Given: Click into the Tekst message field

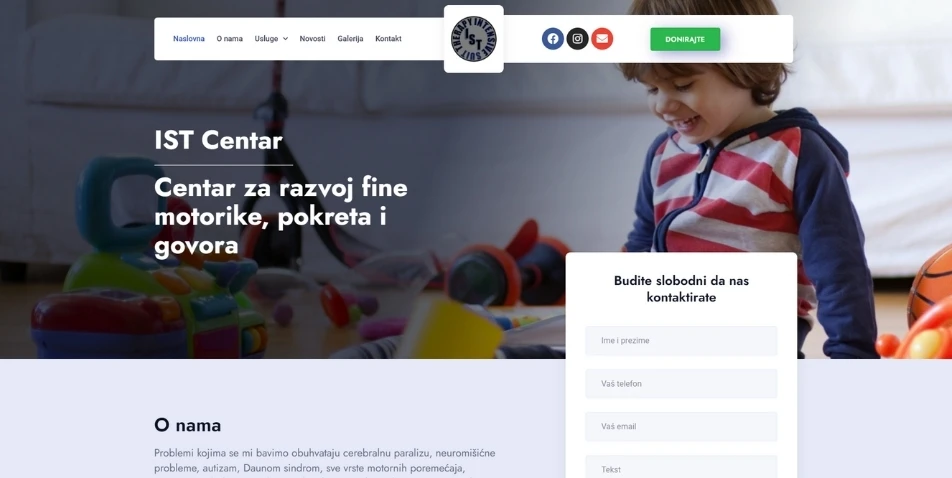Looking at the screenshot, I should click(681, 467).
